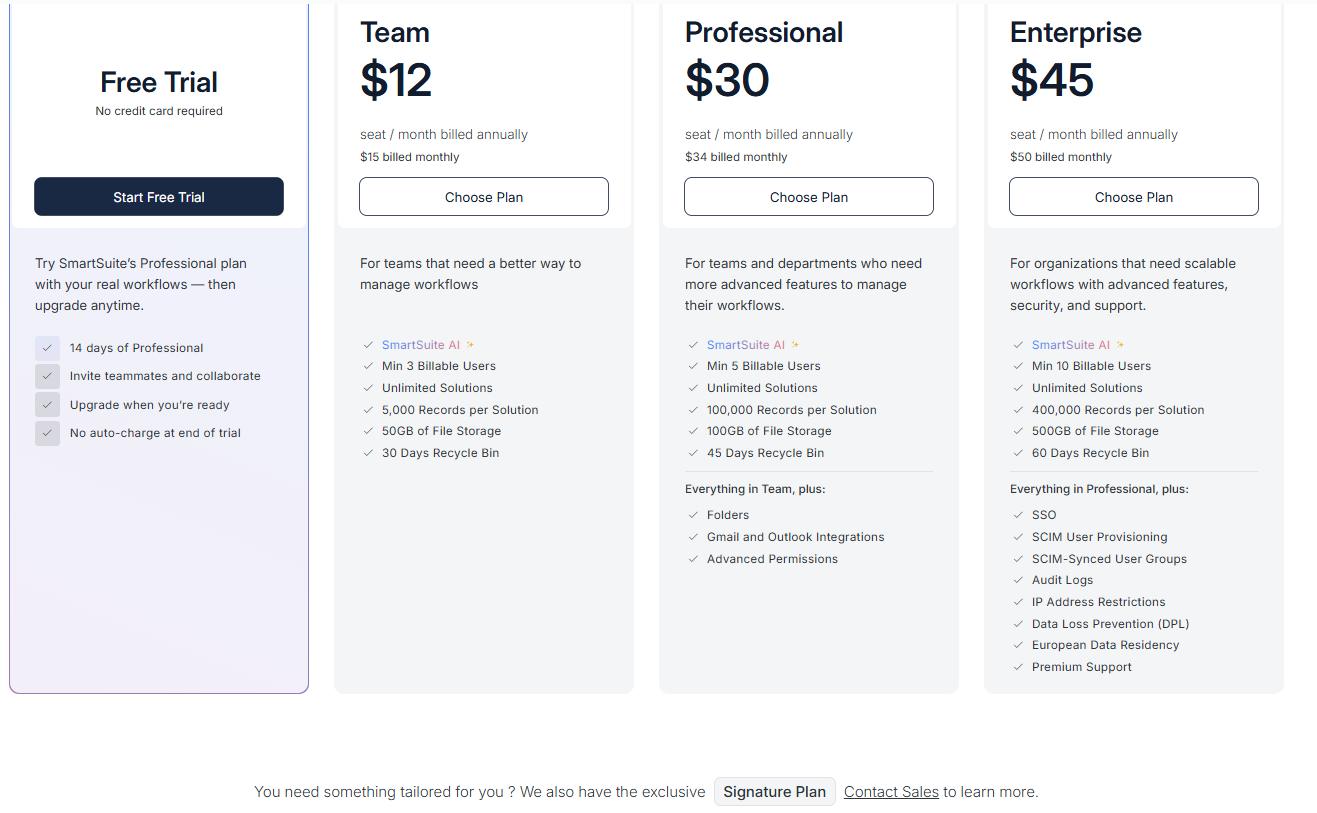Open the Signature Plan button

pos(774,792)
